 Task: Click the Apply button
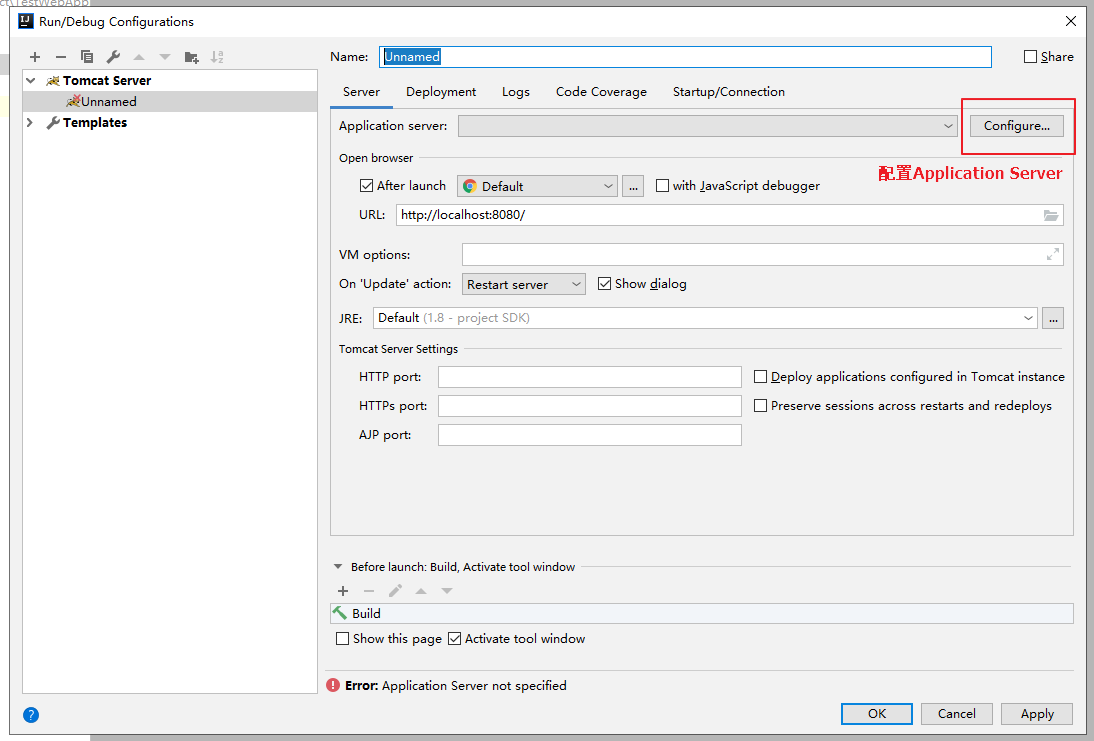1037,714
